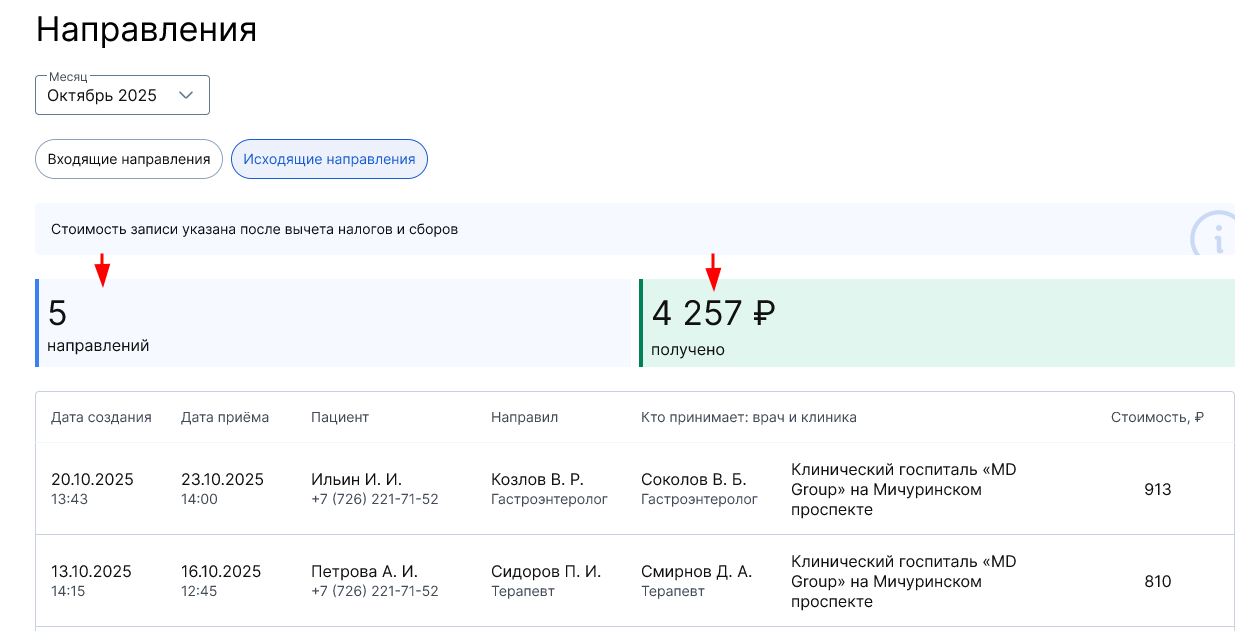
Task: Click the 913 cost value in the table
Action: point(1158,490)
